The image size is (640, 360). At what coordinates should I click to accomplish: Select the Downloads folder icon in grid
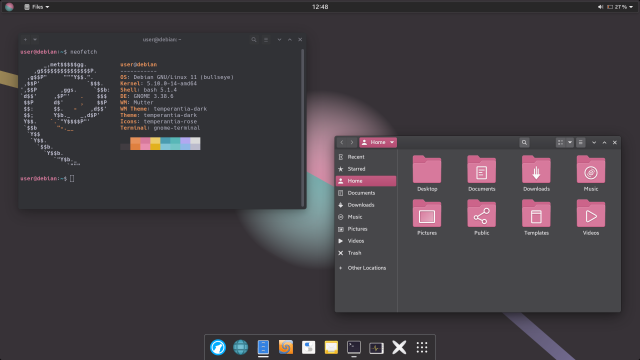coord(536,169)
